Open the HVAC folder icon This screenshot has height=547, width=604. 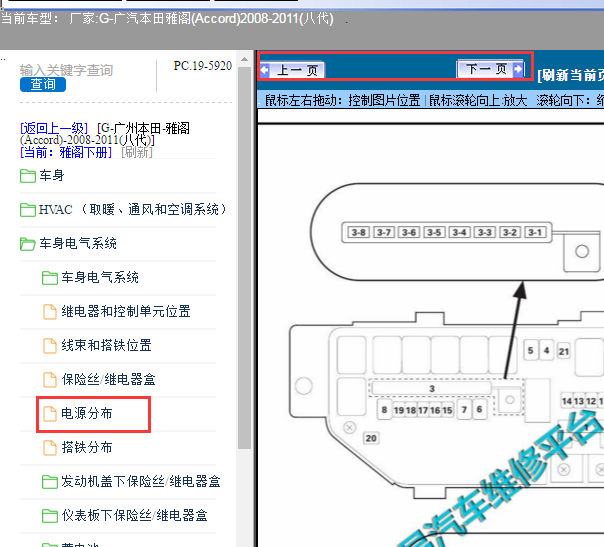28,210
